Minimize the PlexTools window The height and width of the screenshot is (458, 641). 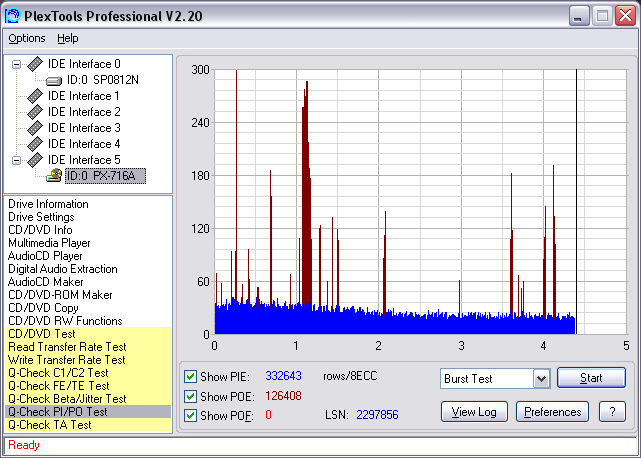(579, 16)
